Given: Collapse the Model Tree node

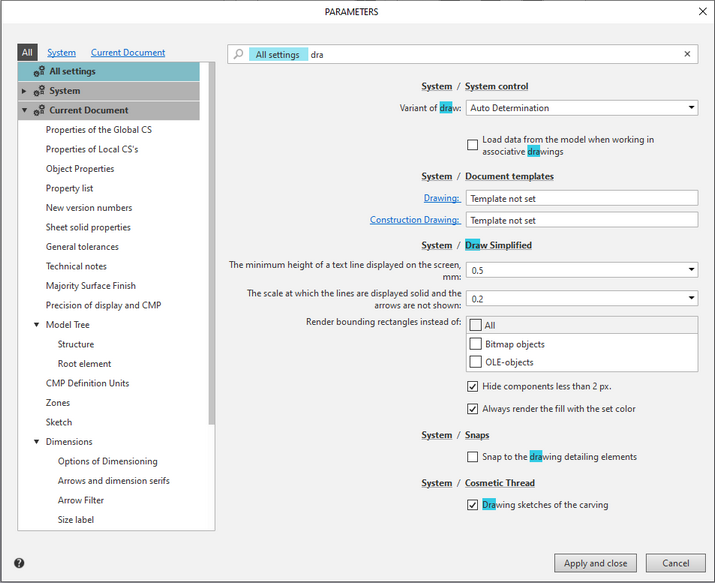Looking at the screenshot, I should tap(36, 325).
